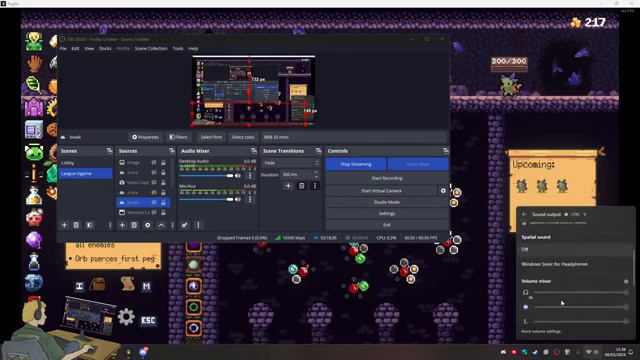Adjust Duration spinner arrows
This screenshot has width=640, height=360.
pyautogui.click(x=316, y=174)
